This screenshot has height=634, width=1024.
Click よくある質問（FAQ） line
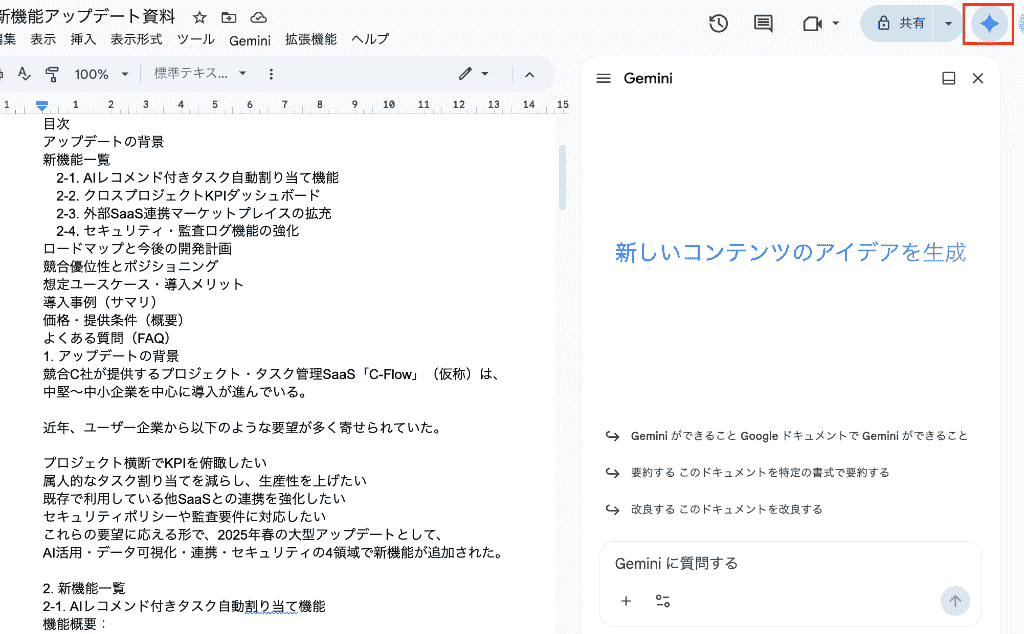pyautogui.click(x=107, y=338)
